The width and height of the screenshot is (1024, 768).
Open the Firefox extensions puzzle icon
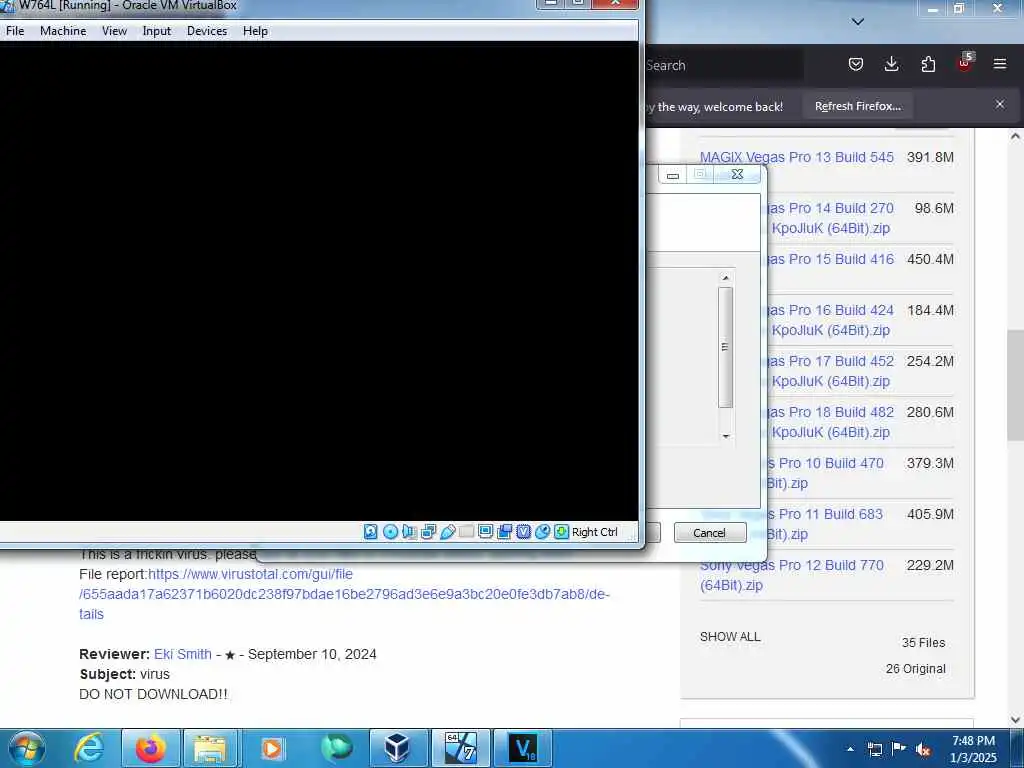pos(928,64)
